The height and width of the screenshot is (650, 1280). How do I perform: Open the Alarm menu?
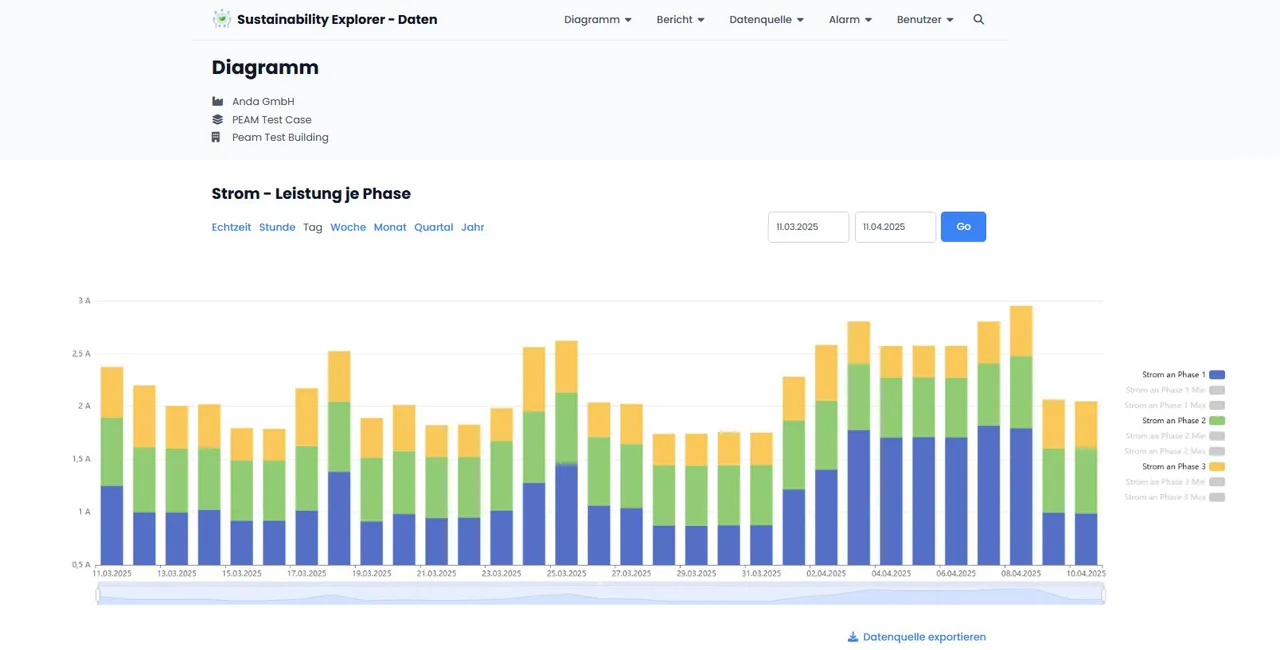point(850,19)
